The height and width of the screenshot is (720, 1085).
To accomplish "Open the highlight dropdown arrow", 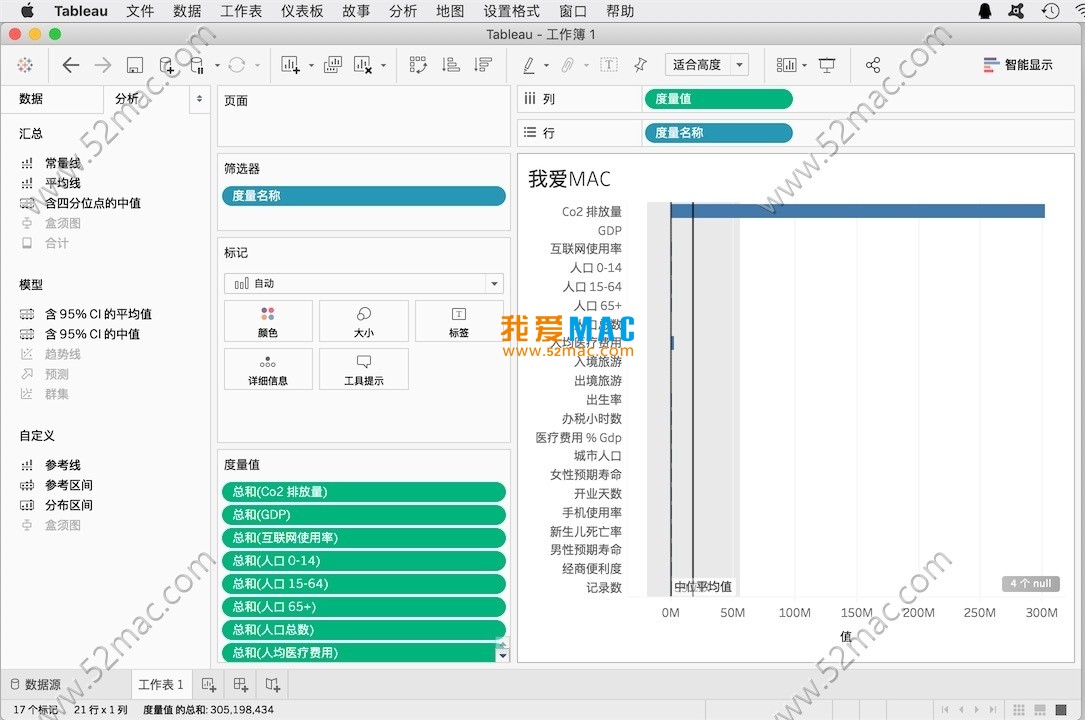I will [547, 66].
